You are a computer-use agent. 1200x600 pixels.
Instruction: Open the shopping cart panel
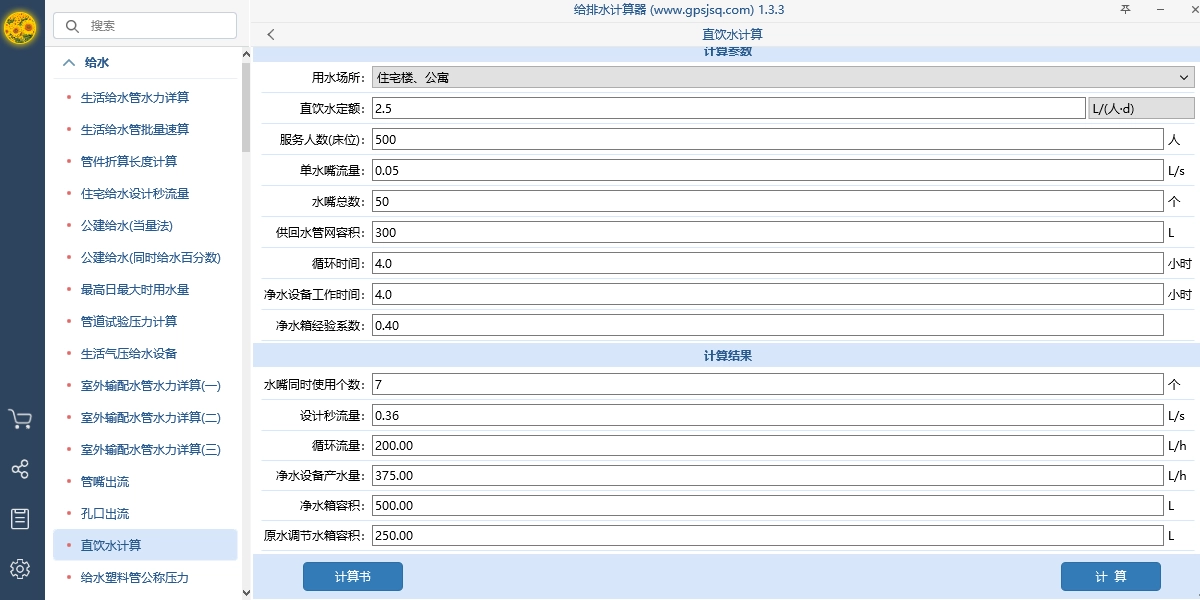tap(21, 419)
